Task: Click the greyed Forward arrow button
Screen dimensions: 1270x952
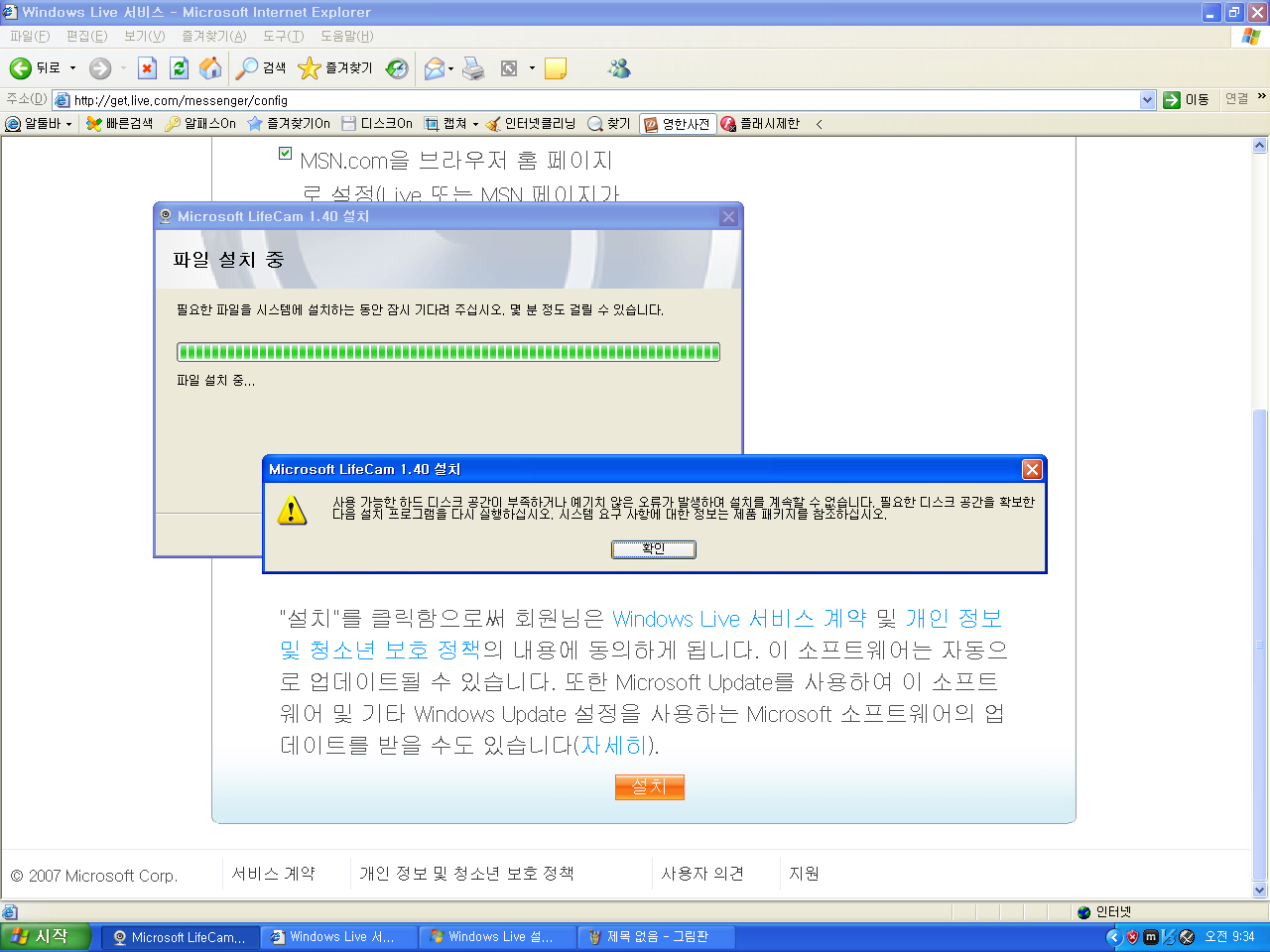Action: [100, 67]
